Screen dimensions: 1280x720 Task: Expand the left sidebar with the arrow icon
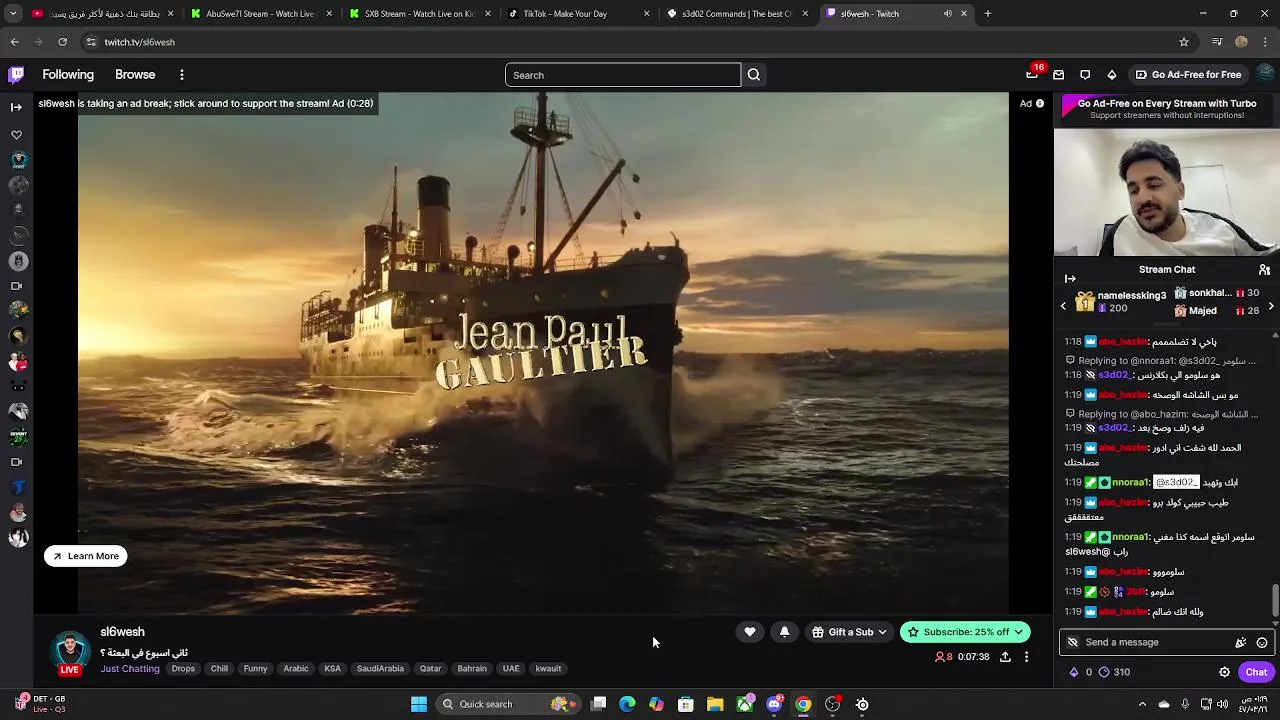click(16, 106)
